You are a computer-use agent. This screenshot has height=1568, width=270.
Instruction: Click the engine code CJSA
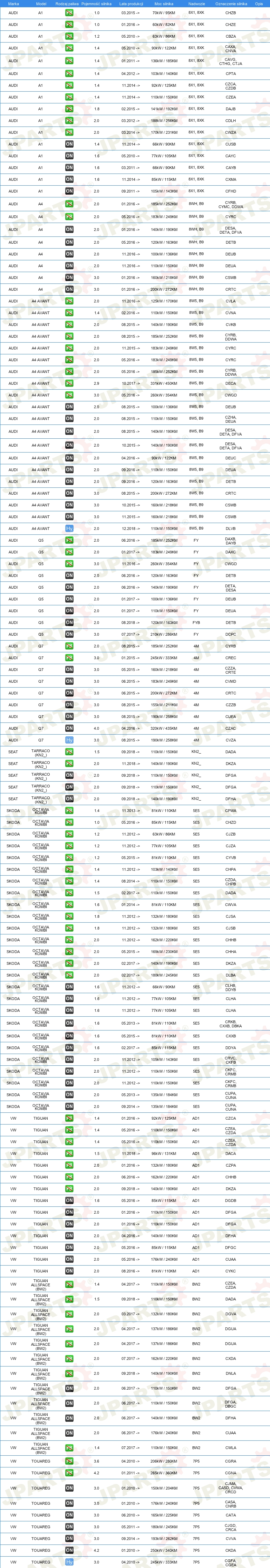pyautogui.click(x=231, y=917)
